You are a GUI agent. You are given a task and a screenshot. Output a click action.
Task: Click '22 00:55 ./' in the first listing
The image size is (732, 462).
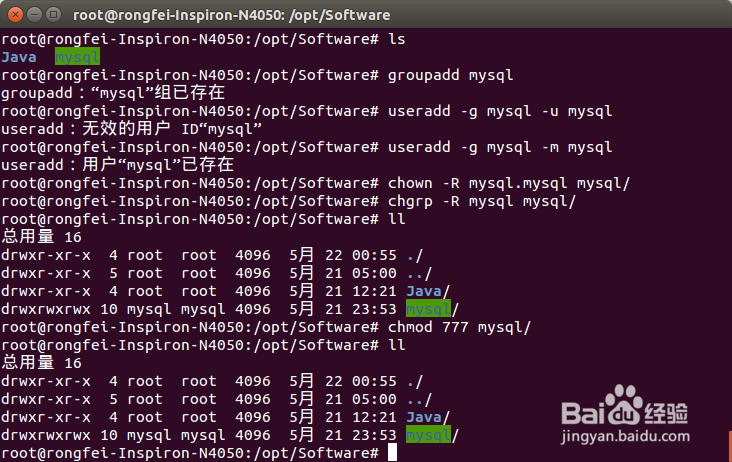pos(374,255)
